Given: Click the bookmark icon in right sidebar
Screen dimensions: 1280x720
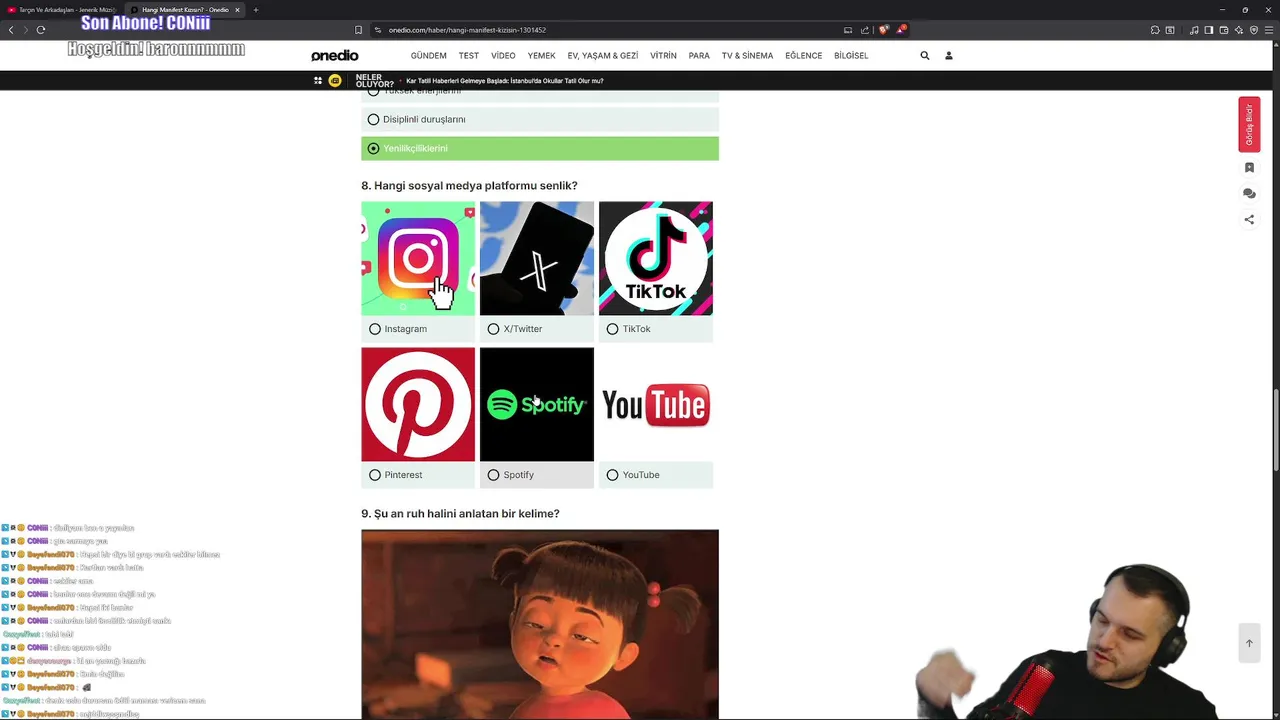Looking at the screenshot, I should point(1249,168).
